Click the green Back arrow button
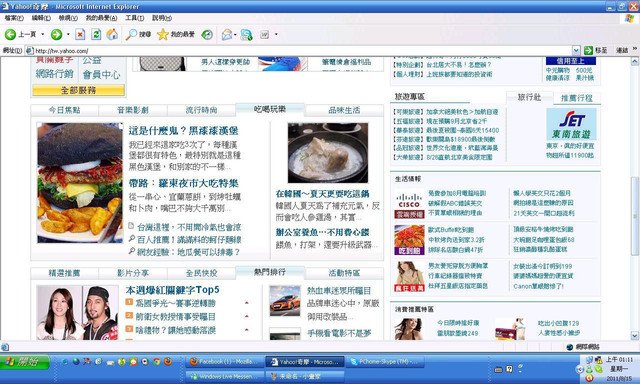Viewport: 640px width, 384px height. (11, 35)
